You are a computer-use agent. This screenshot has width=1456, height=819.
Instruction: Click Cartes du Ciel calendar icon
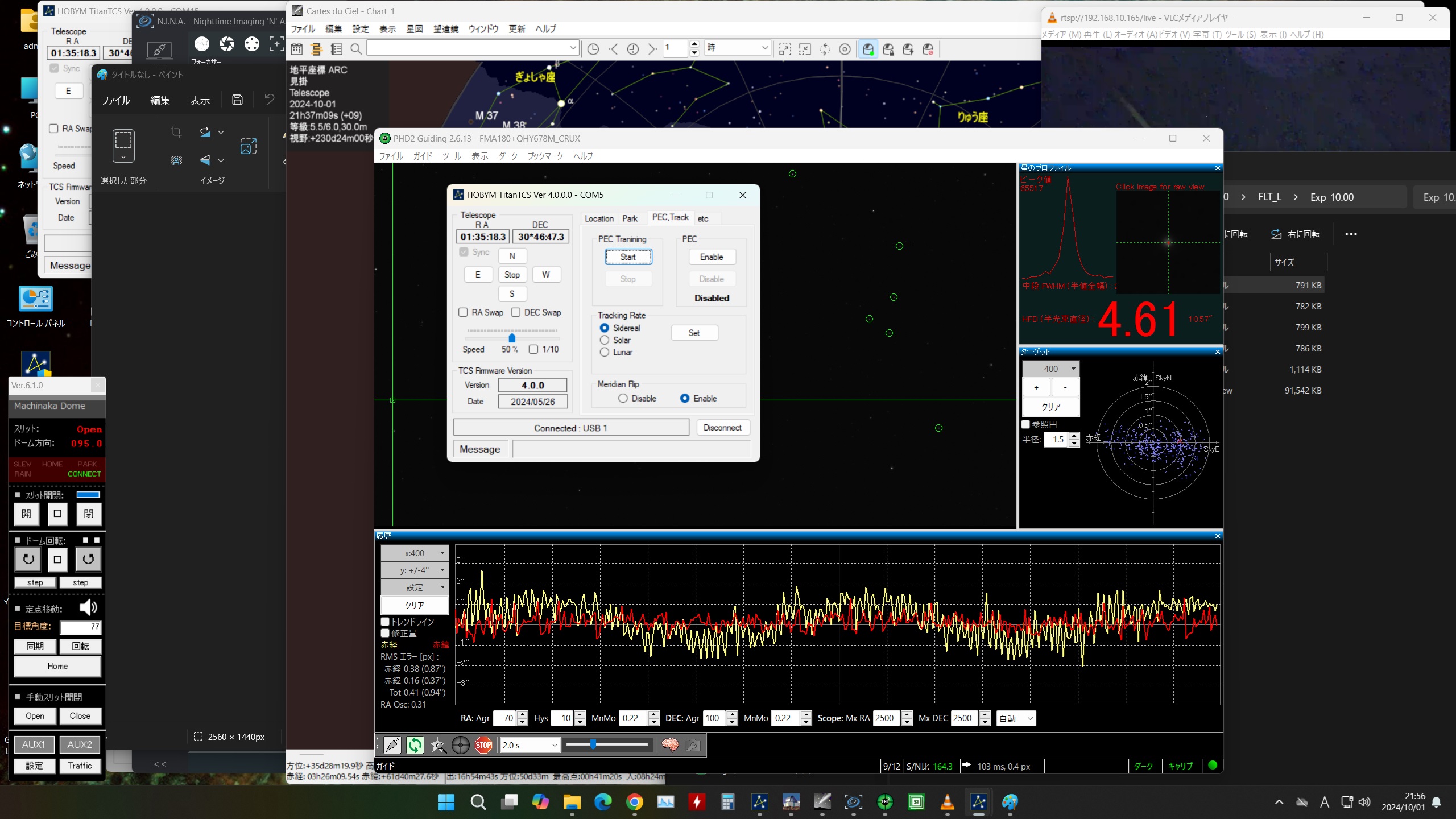click(x=297, y=49)
